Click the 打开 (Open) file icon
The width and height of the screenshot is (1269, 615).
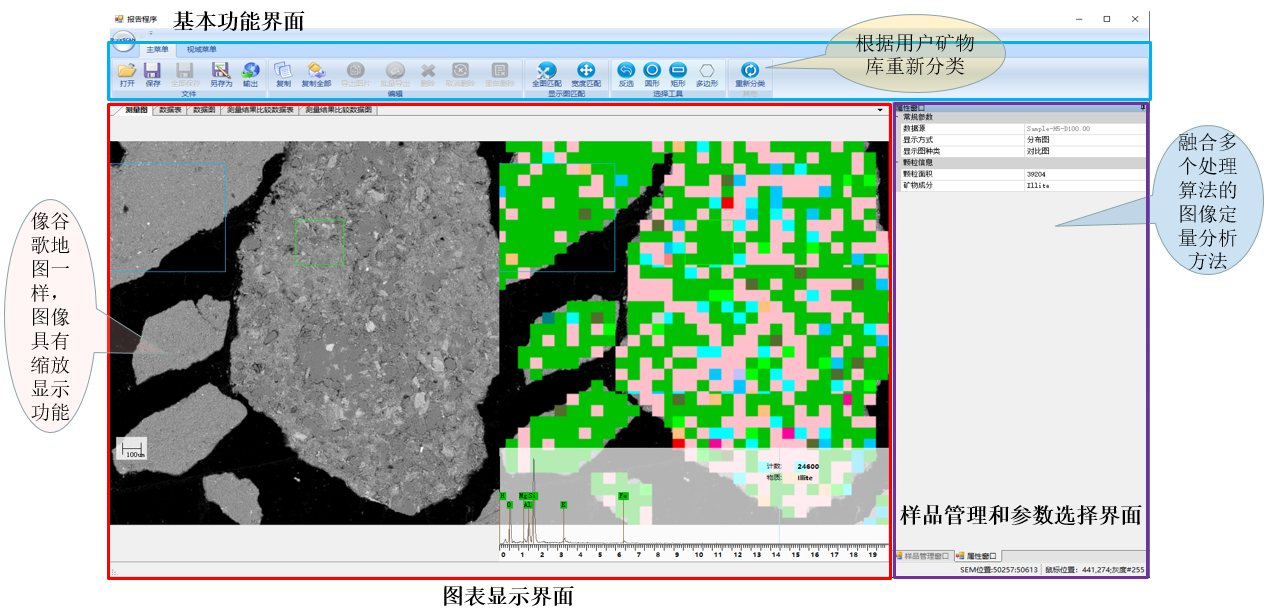[127, 71]
